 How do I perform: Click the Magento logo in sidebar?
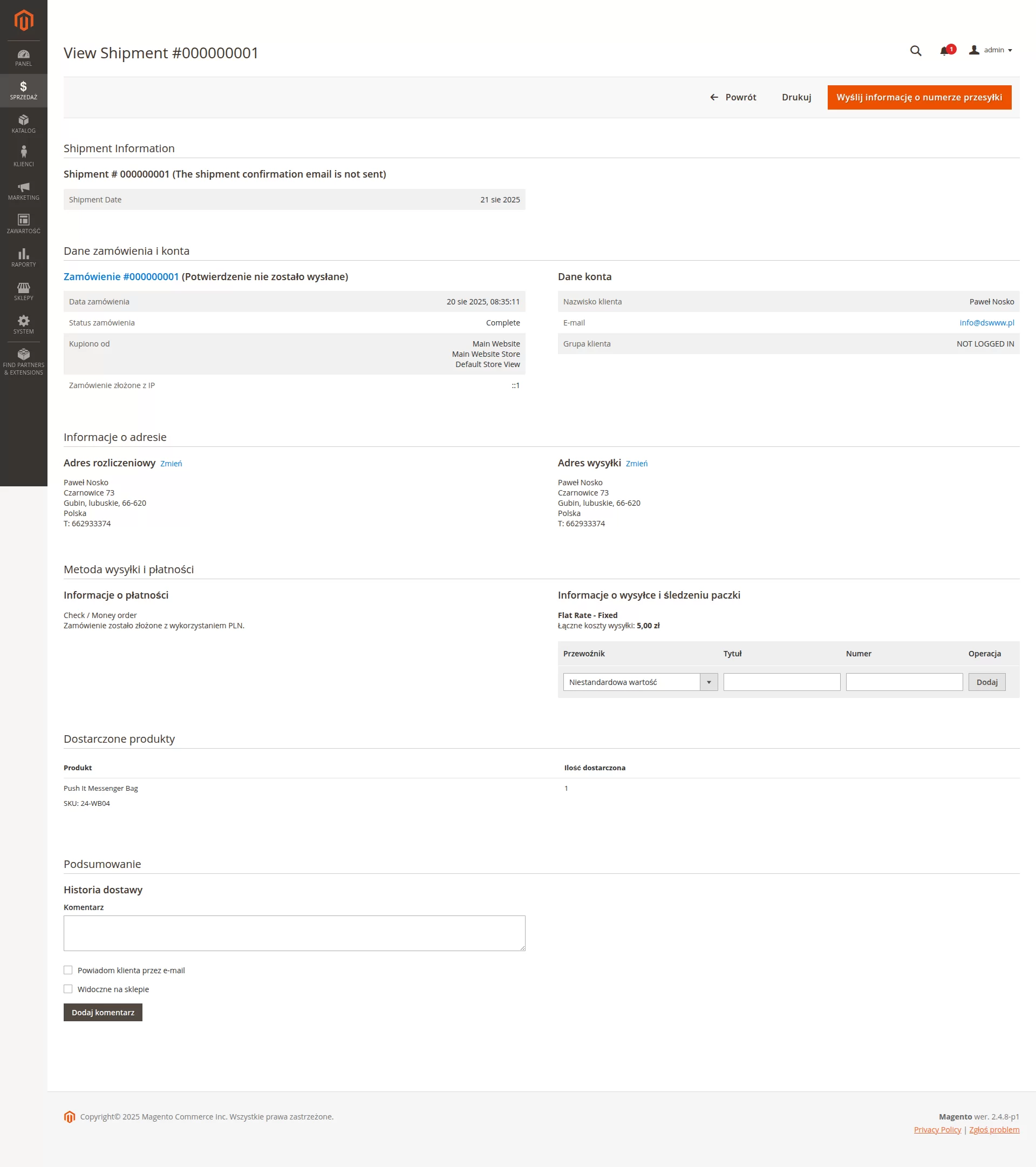tap(23, 21)
